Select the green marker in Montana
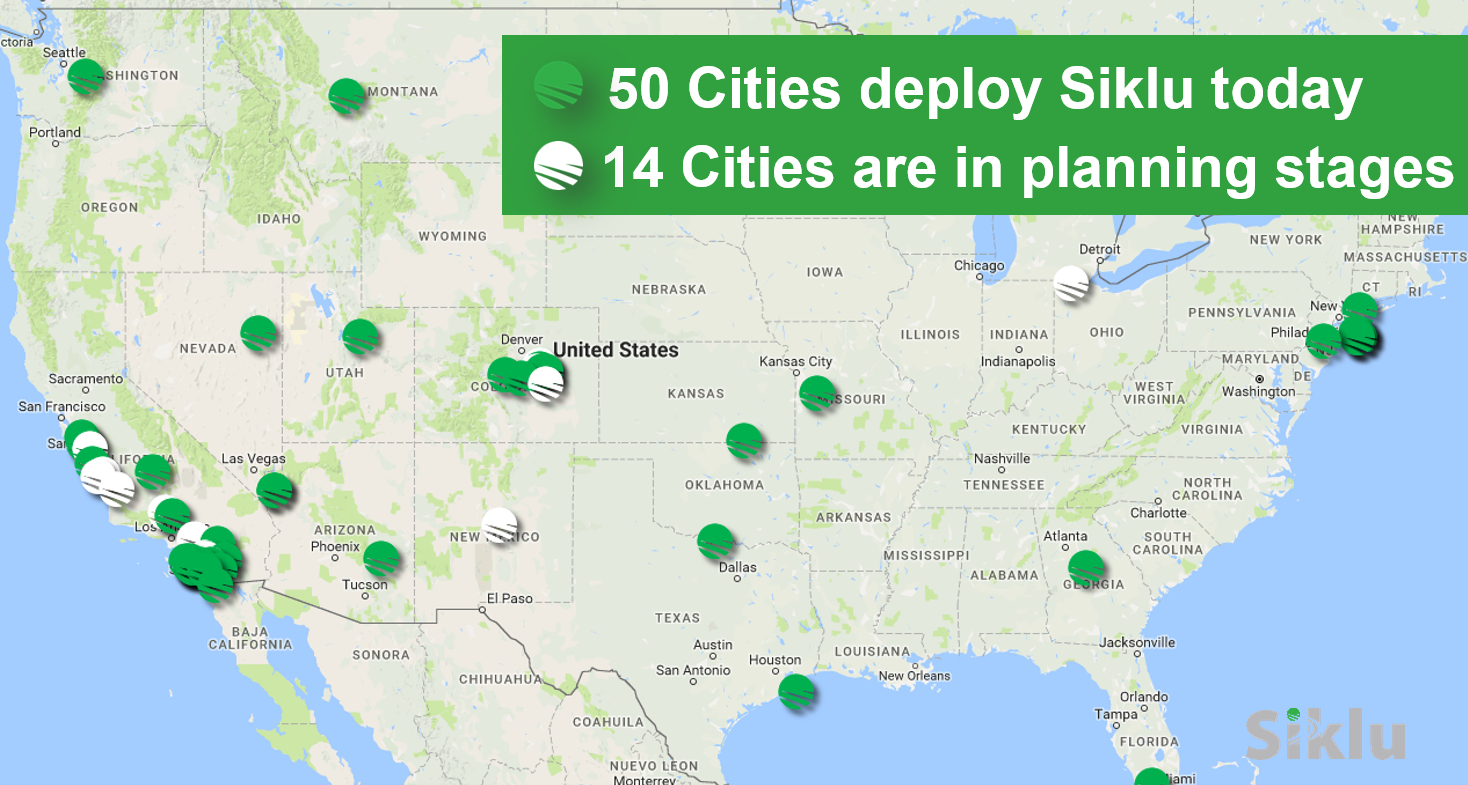 pyautogui.click(x=347, y=96)
